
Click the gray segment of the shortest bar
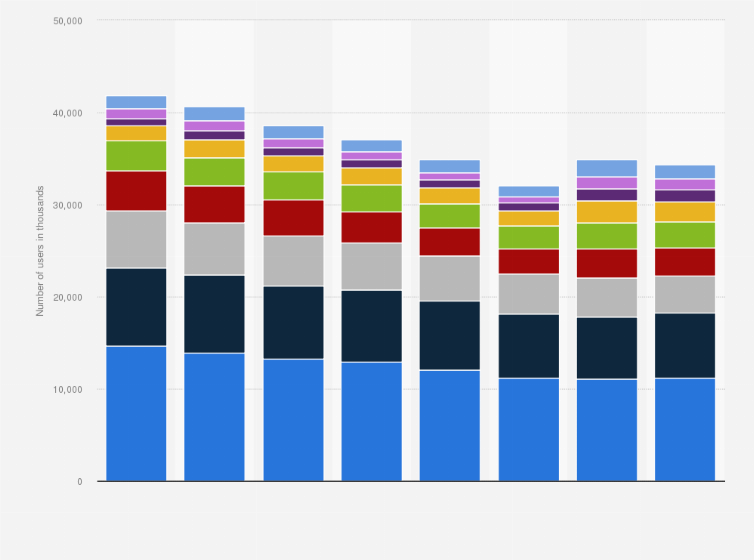(x=528, y=294)
